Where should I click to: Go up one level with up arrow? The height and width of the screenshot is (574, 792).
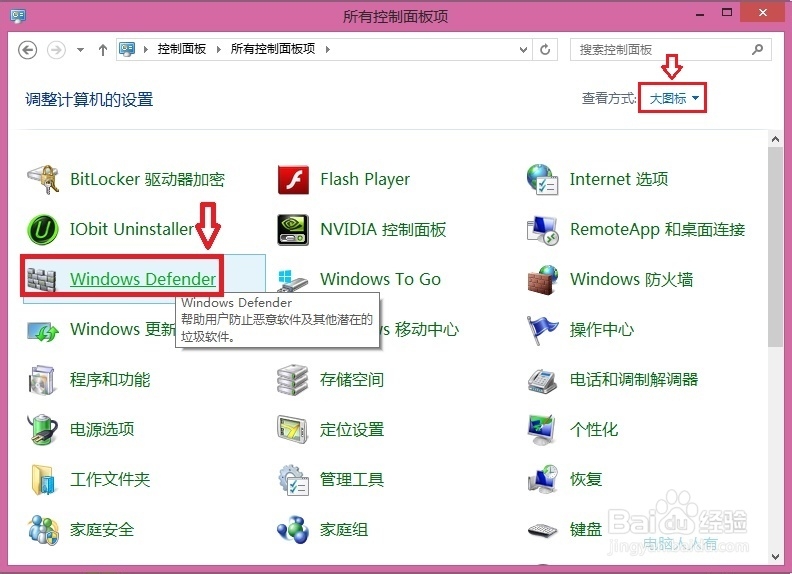pyautogui.click(x=103, y=50)
